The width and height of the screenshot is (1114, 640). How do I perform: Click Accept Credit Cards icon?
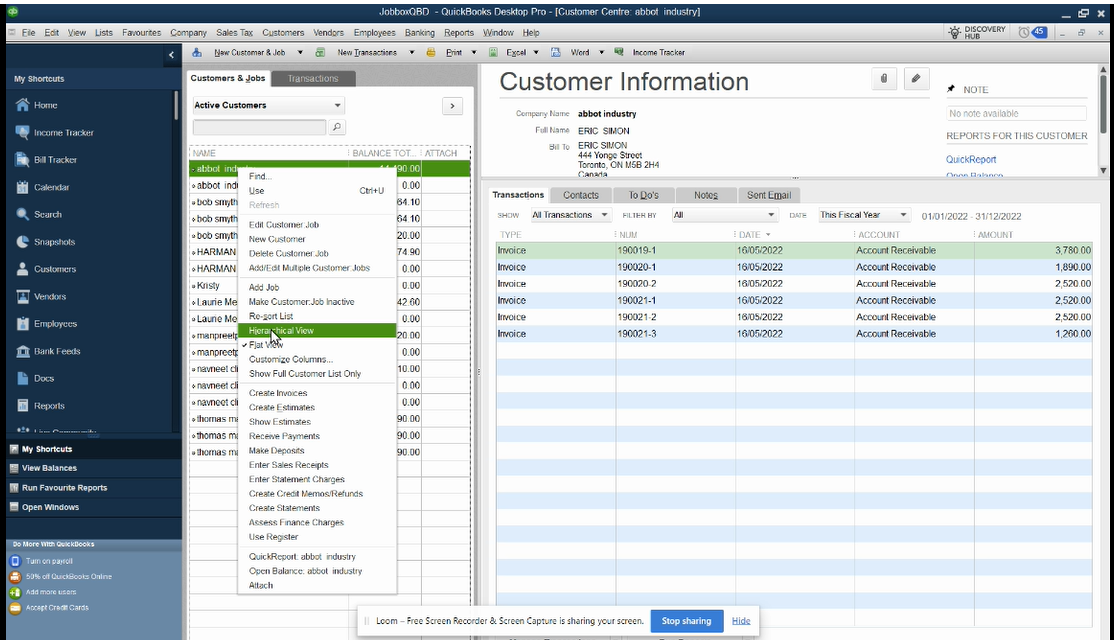point(15,608)
